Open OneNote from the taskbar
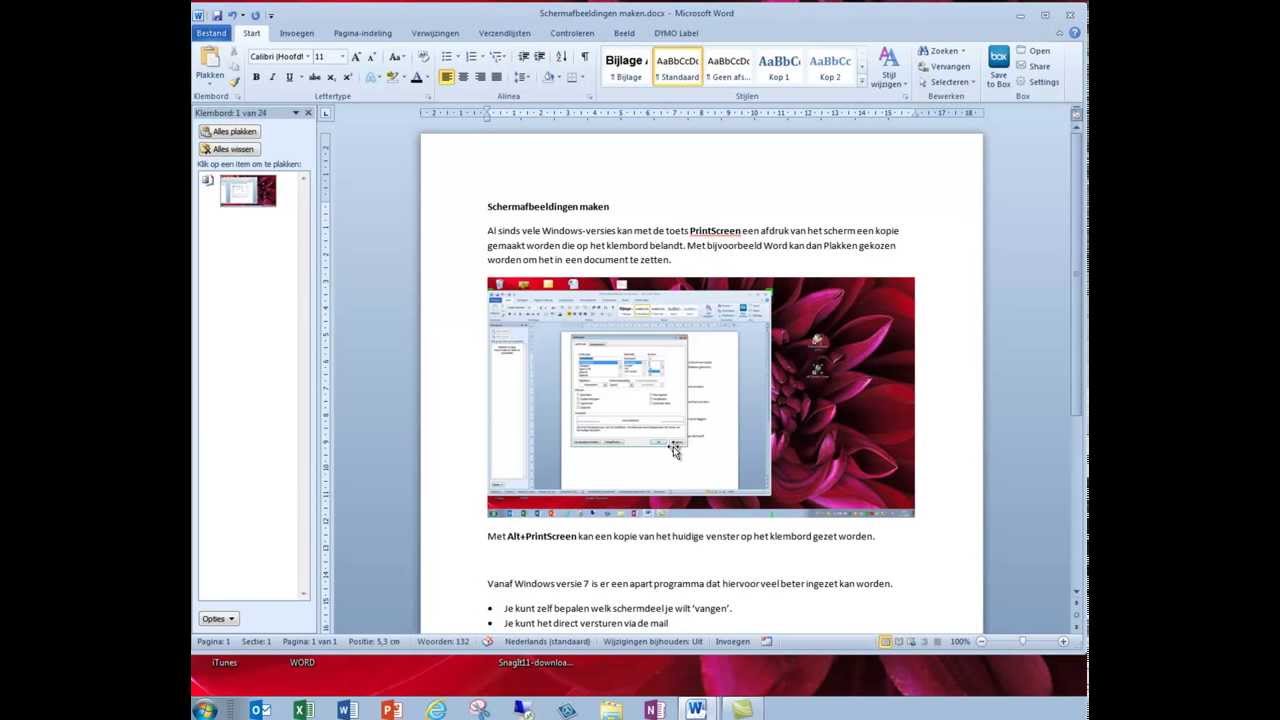Image resolution: width=1280 pixels, height=720 pixels. point(654,709)
